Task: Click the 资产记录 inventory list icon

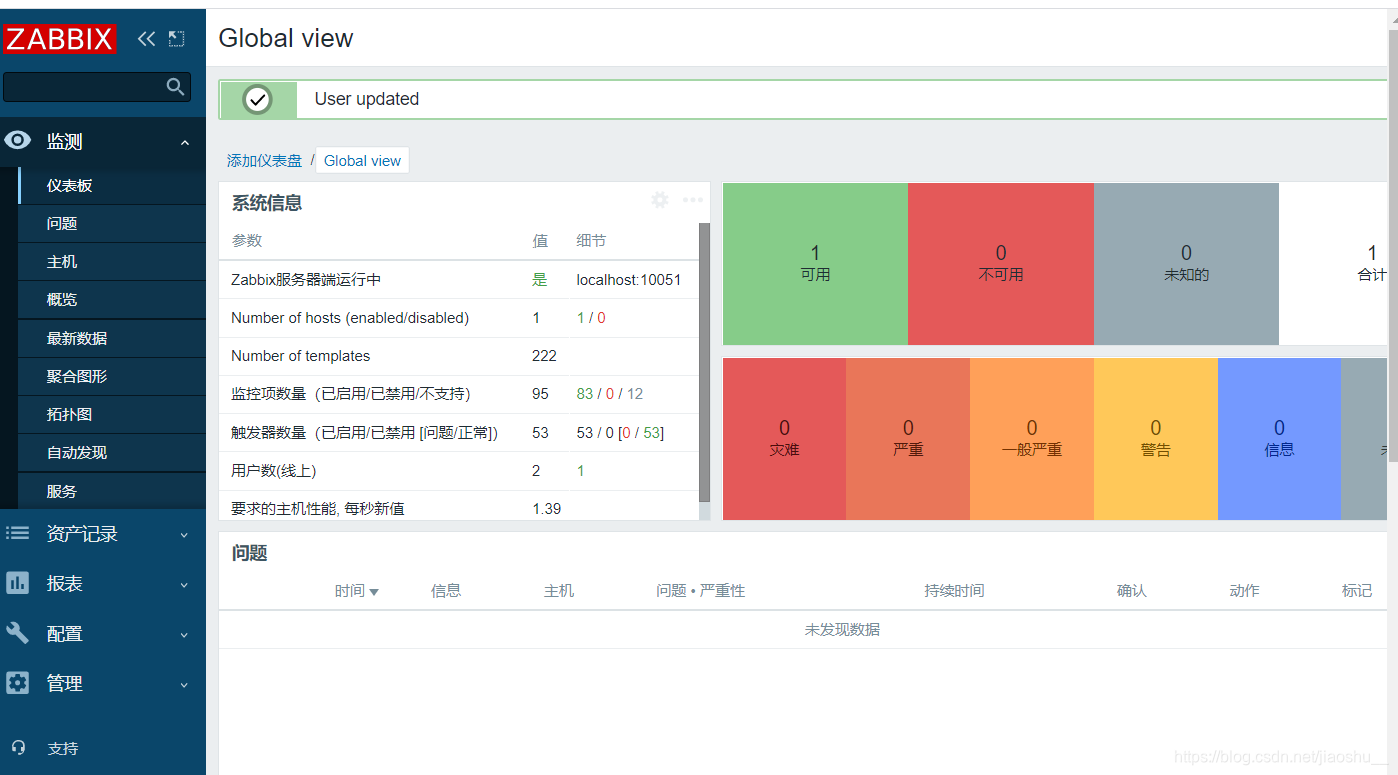Action: click(x=18, y=534)
